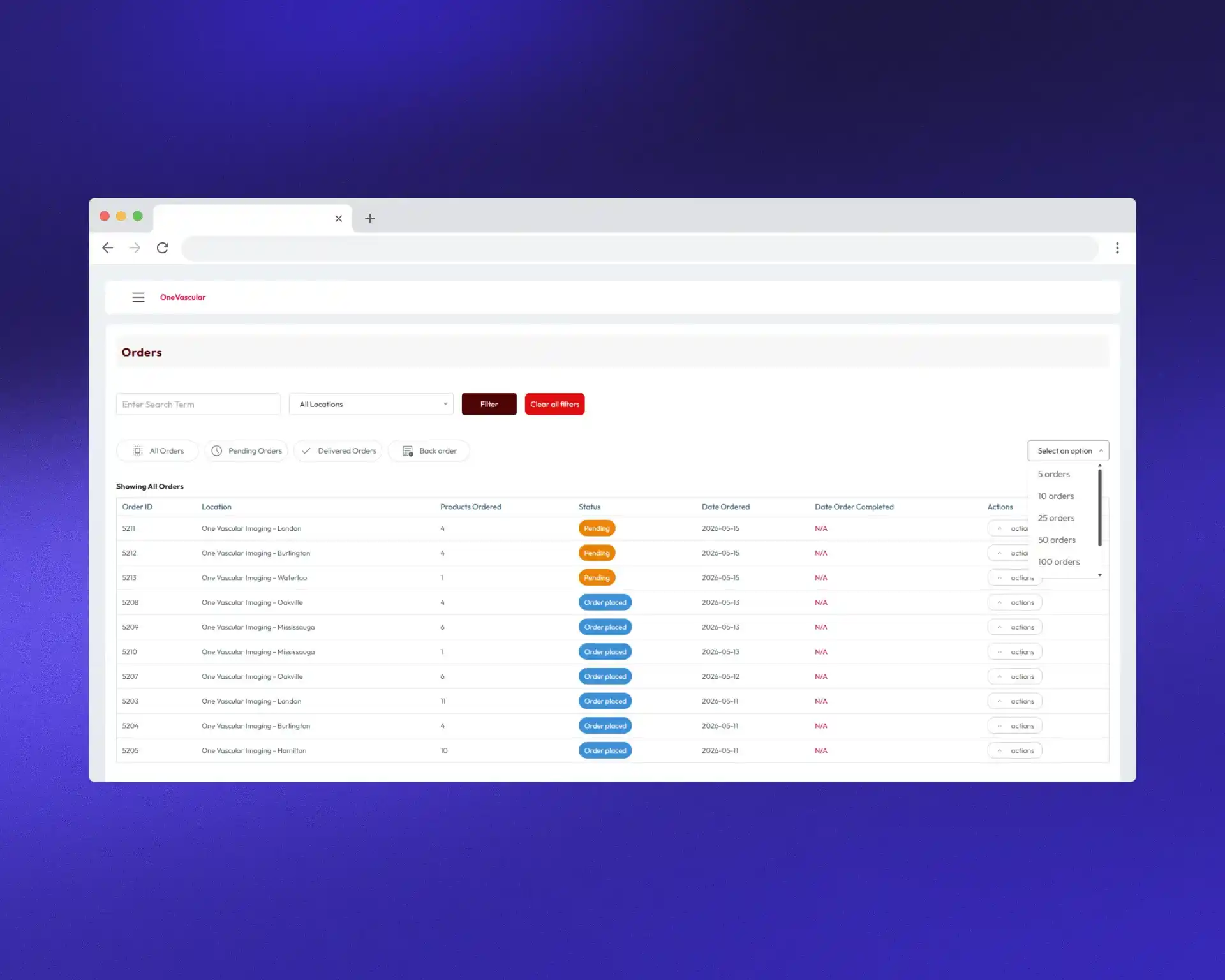Collapse the Select an option dropdown

coord(1069,451)
